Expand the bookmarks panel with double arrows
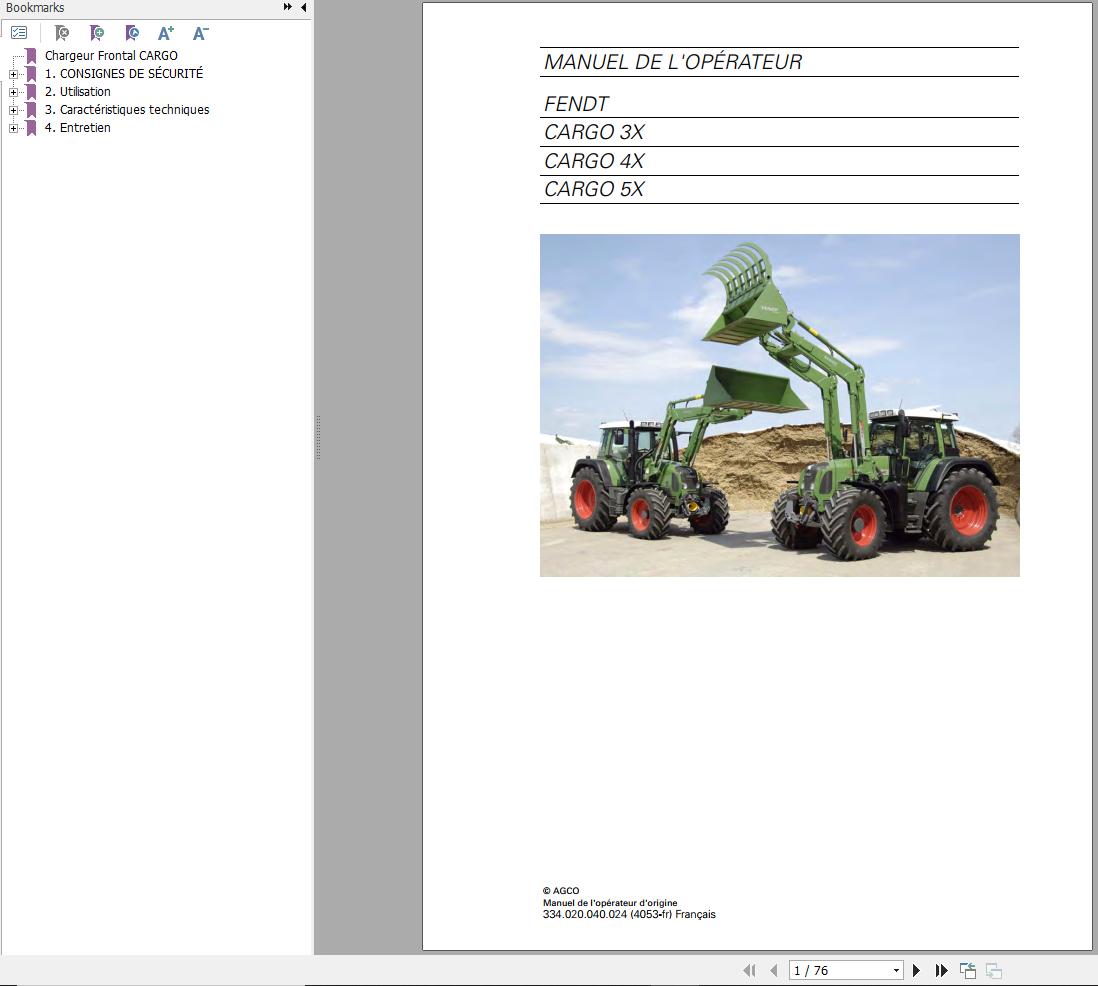 tap(287, 7)
